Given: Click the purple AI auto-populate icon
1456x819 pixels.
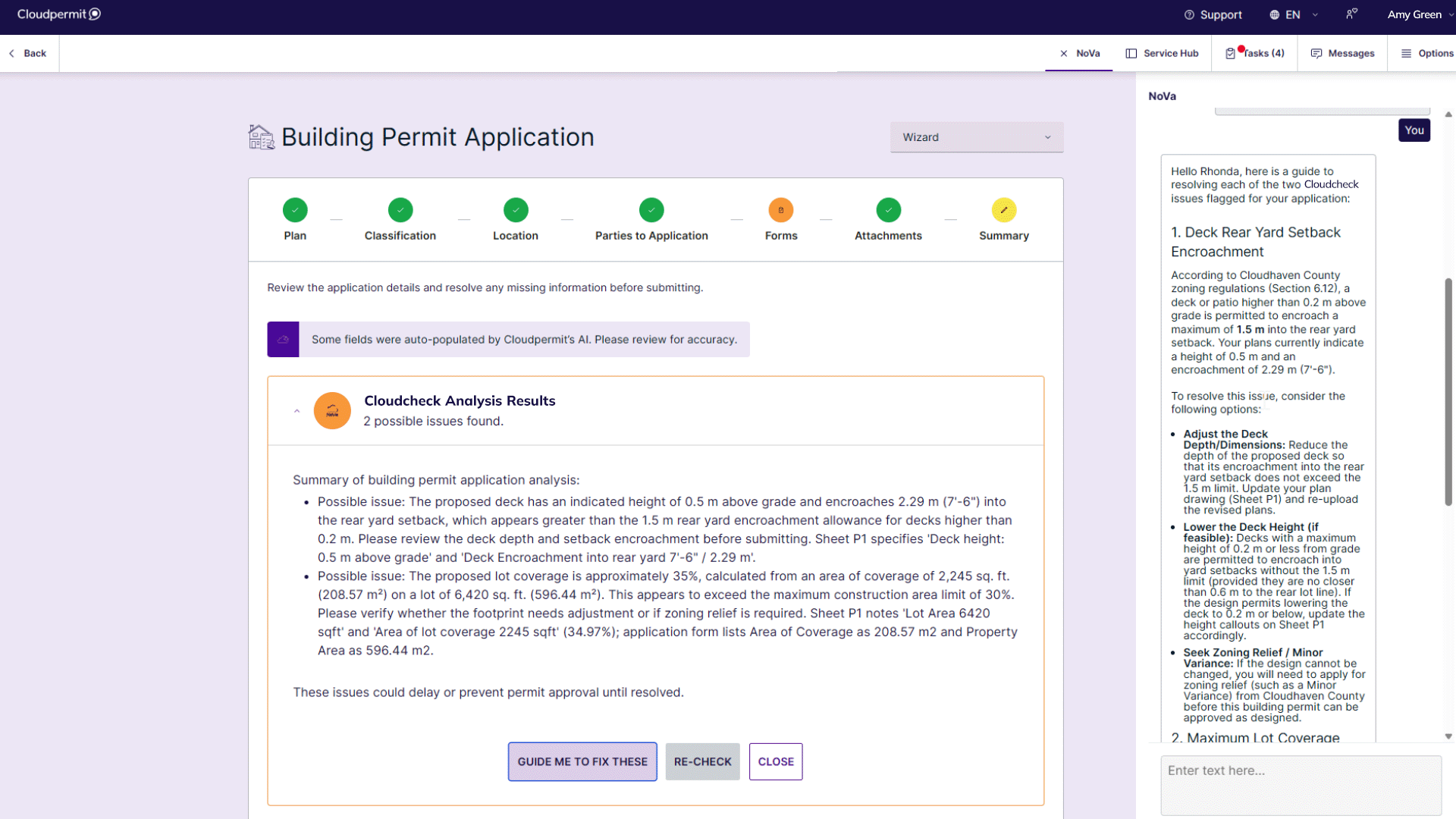Looking at the screenshot, I should (x=283, y=339).
